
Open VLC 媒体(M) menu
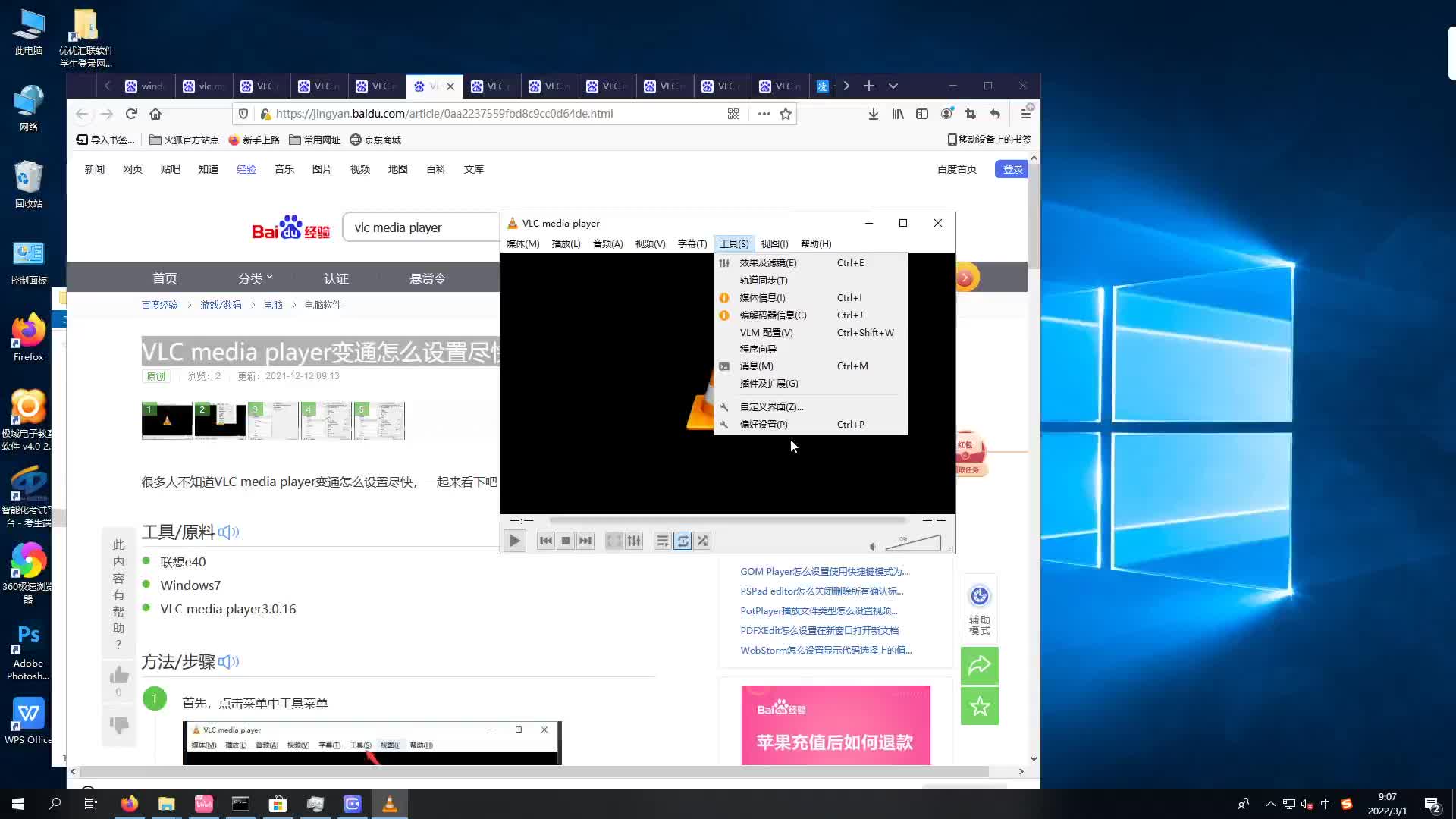pos(522,243)
